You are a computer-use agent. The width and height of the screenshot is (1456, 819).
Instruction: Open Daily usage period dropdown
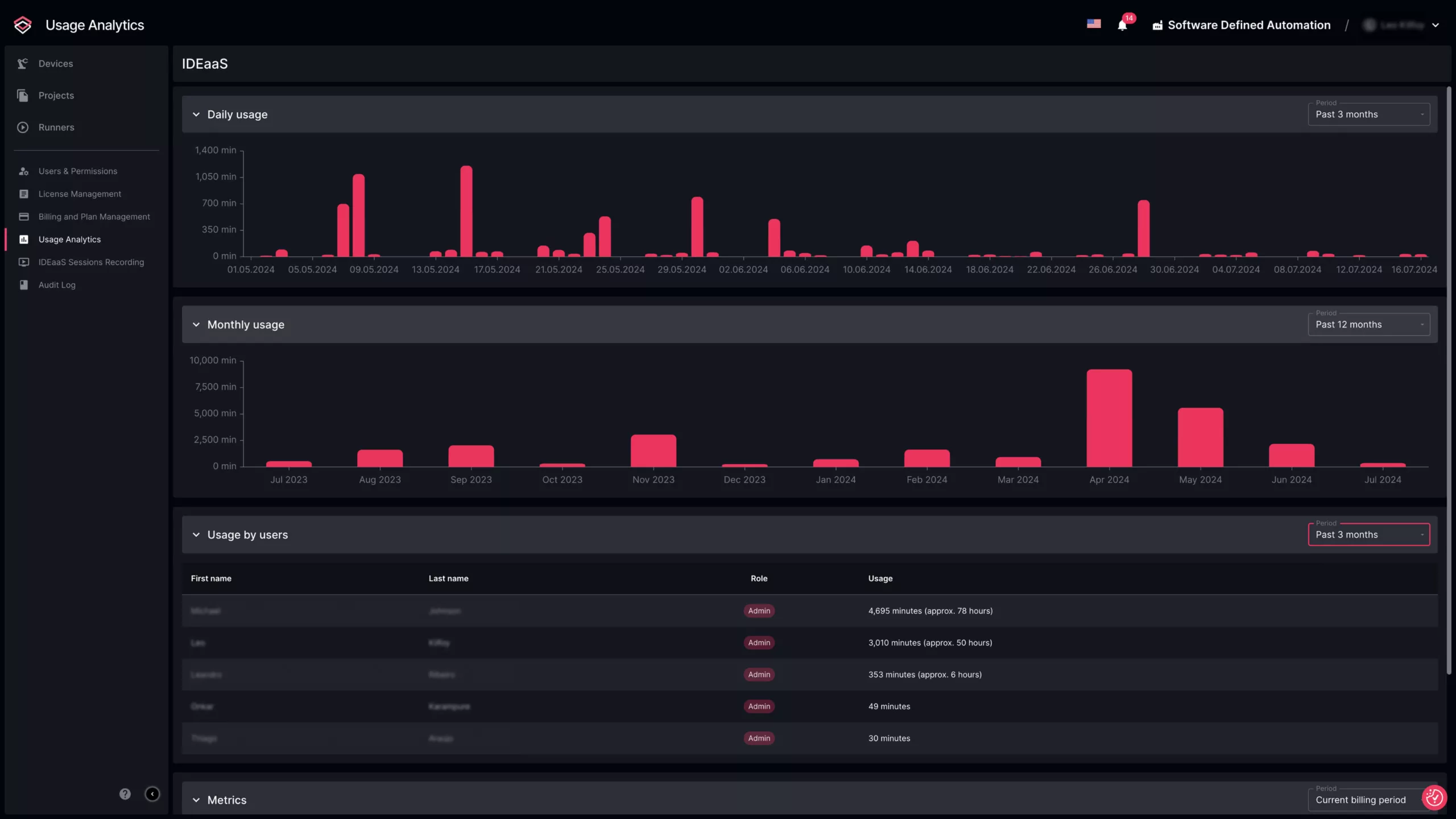pyautogui.click(x=1368, y=114)
